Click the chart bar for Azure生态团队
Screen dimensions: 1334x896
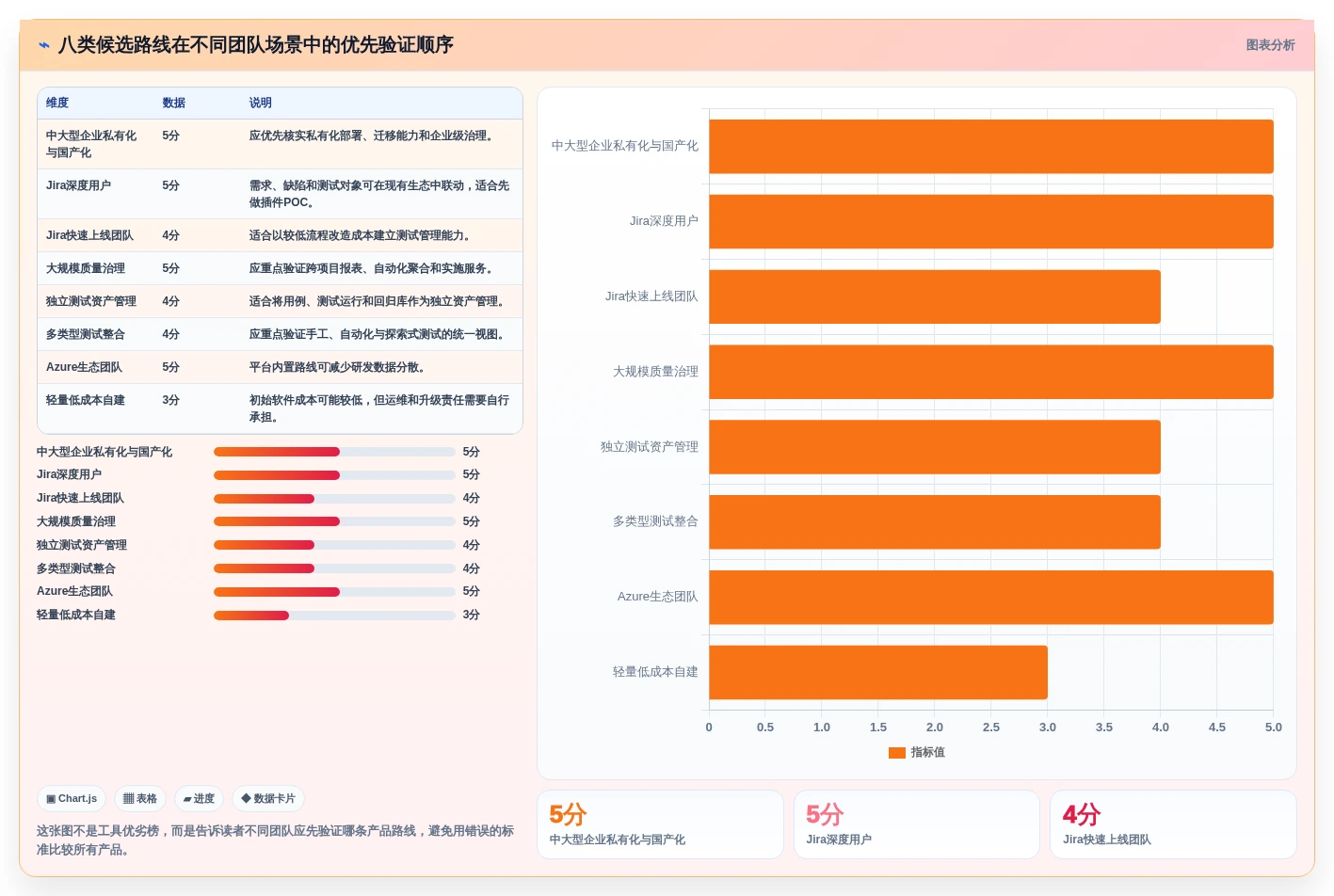(x=991, y=598)
